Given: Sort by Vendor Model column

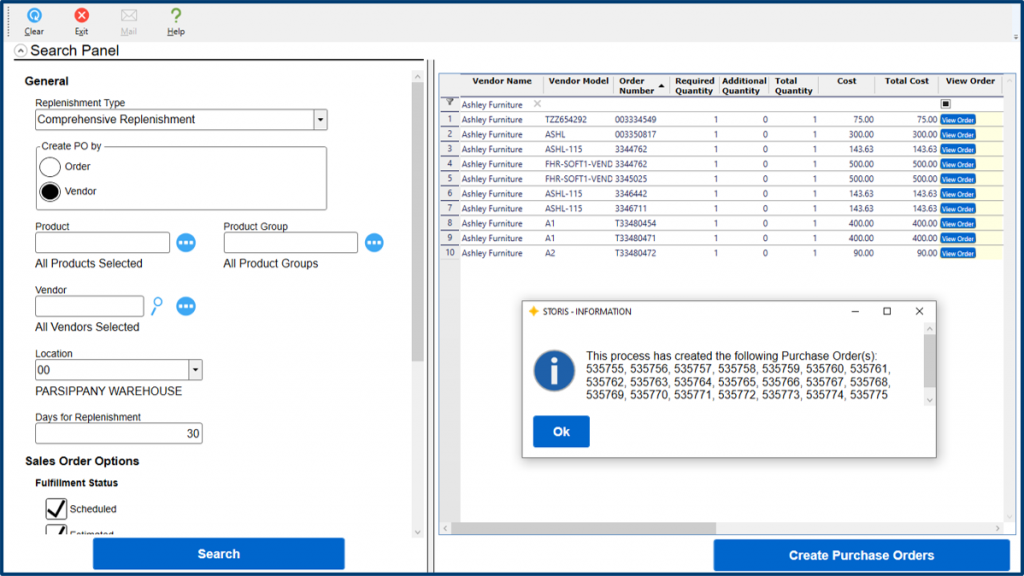Looking at the screenshot, I should (x=578, y=81).
